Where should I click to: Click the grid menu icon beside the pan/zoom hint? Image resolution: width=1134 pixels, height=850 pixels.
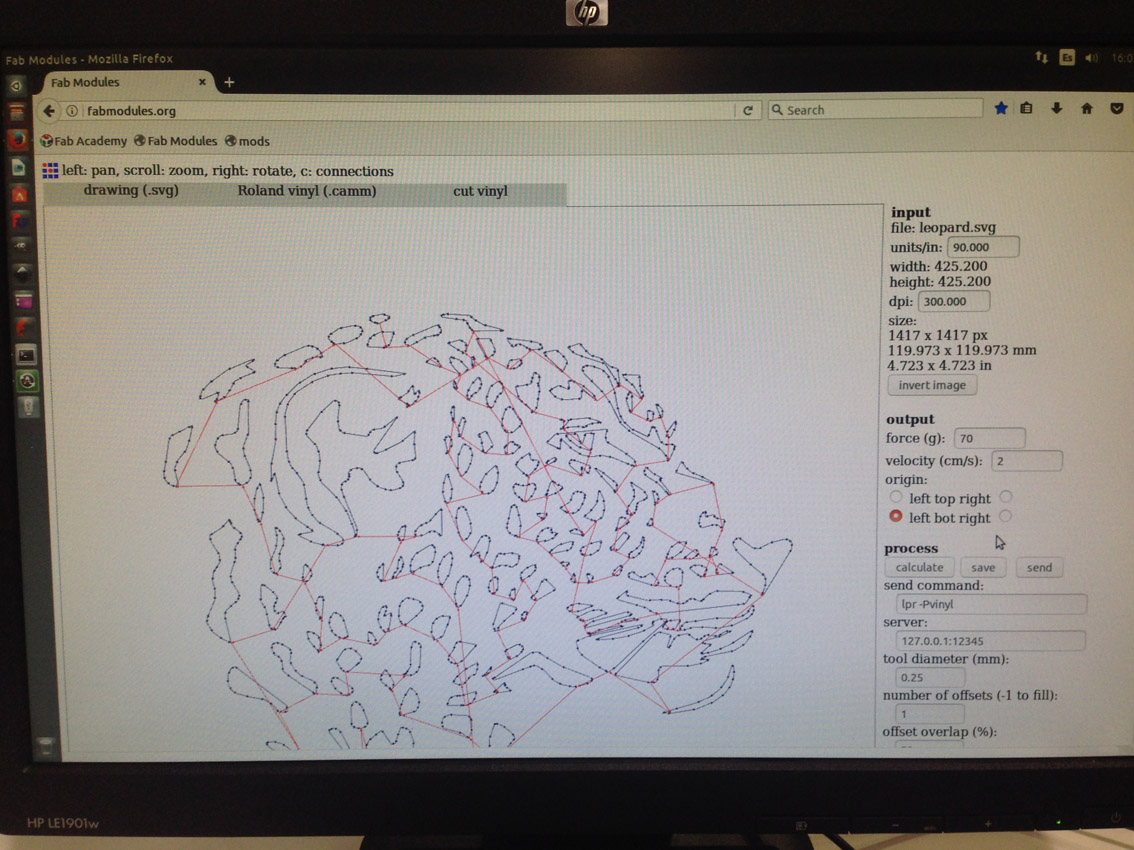50,171
